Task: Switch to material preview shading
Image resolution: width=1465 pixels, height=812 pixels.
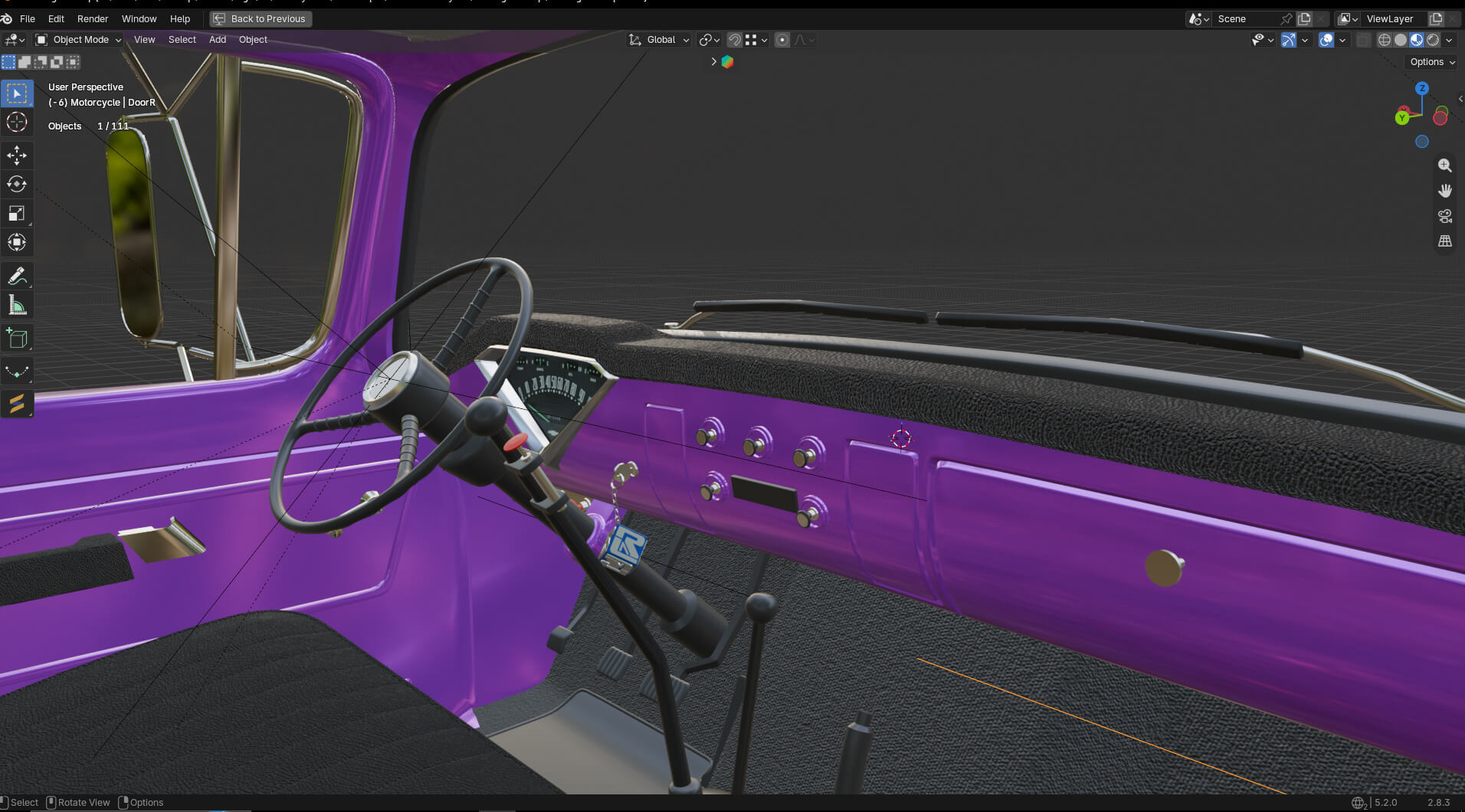Action: [x=1417, y=40]
